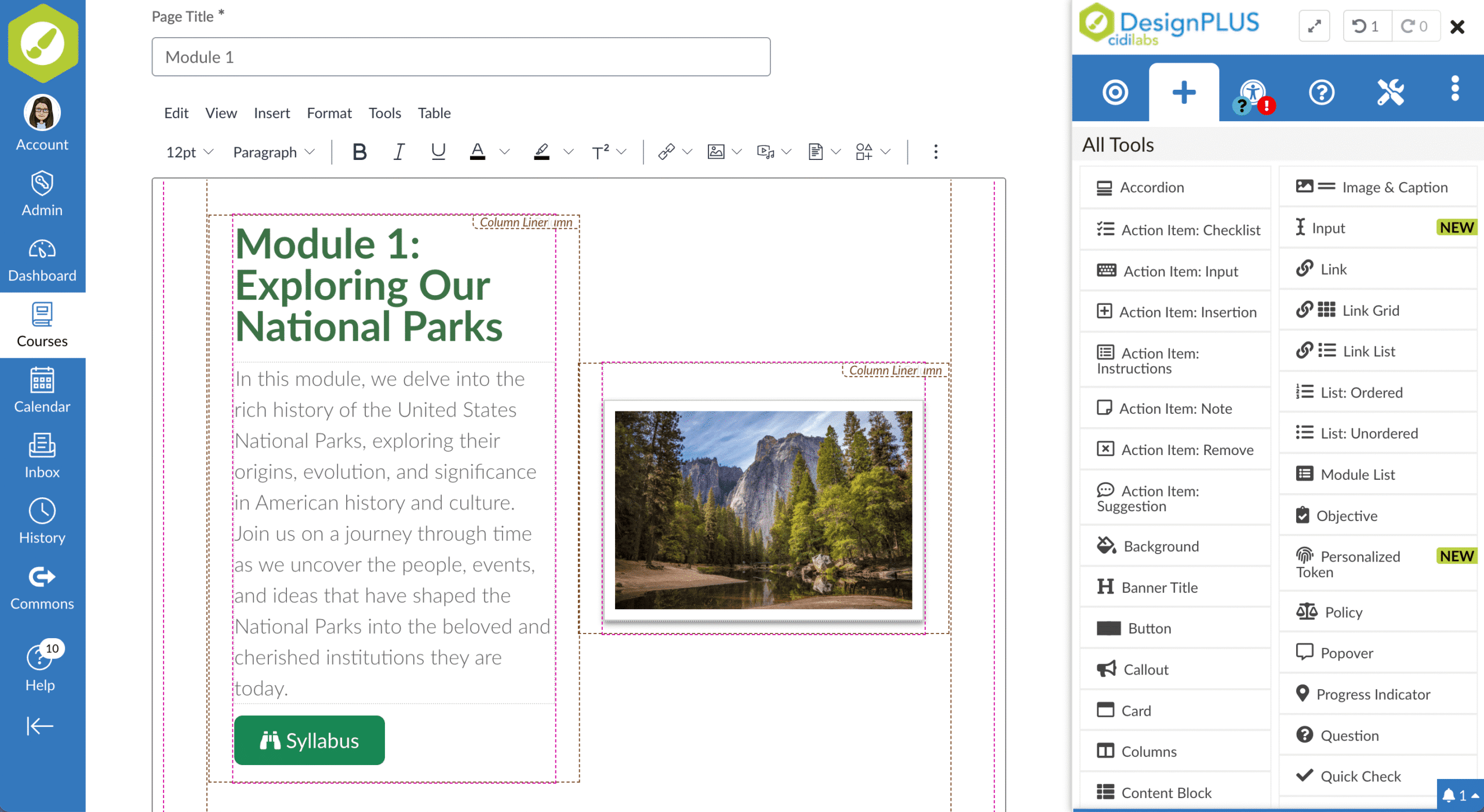Open the Insert menu
The width and height of the screenshot is (1484, 812).
coord(271,113)
